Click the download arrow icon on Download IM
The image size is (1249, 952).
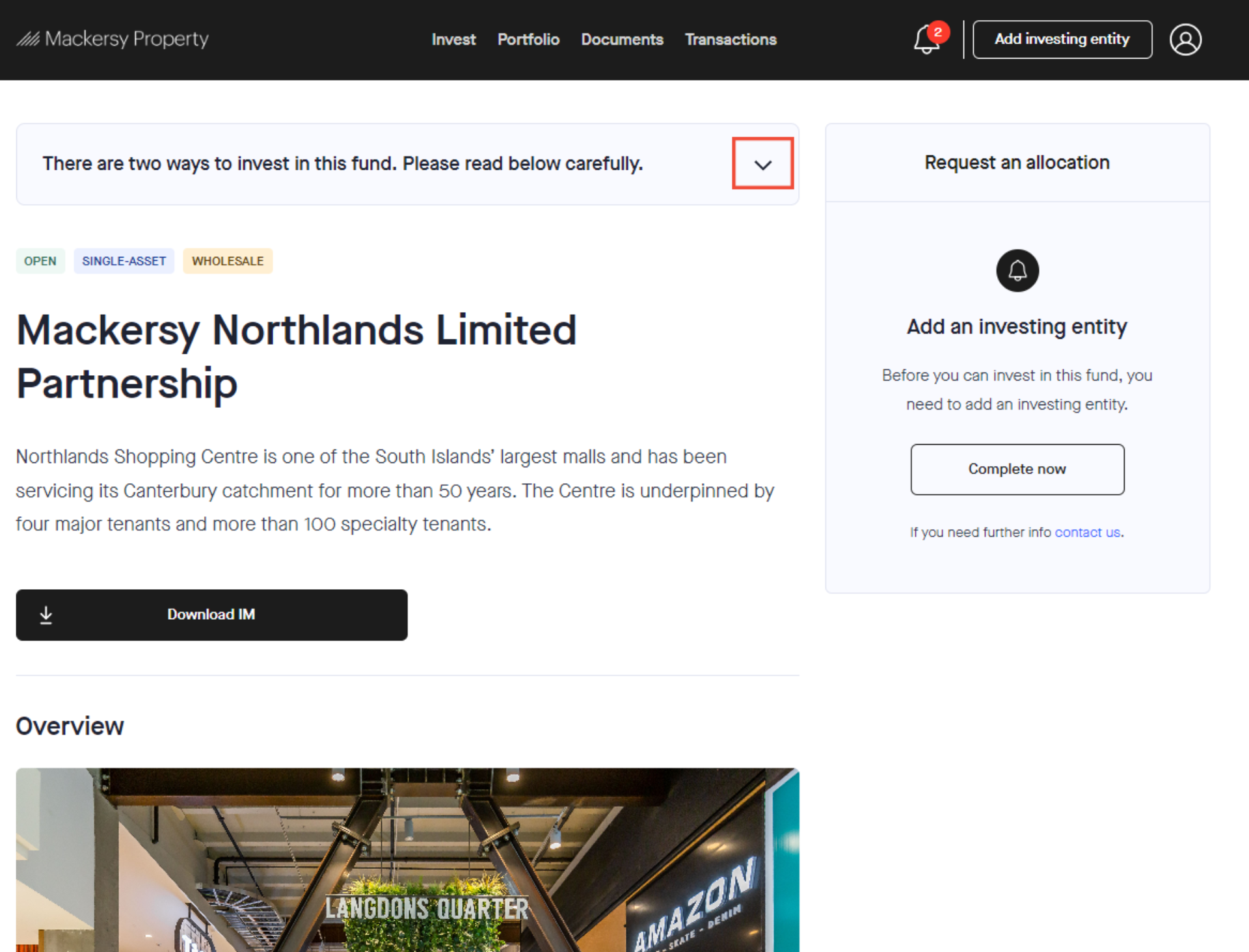pyautogui.click(x=47, y=614)
